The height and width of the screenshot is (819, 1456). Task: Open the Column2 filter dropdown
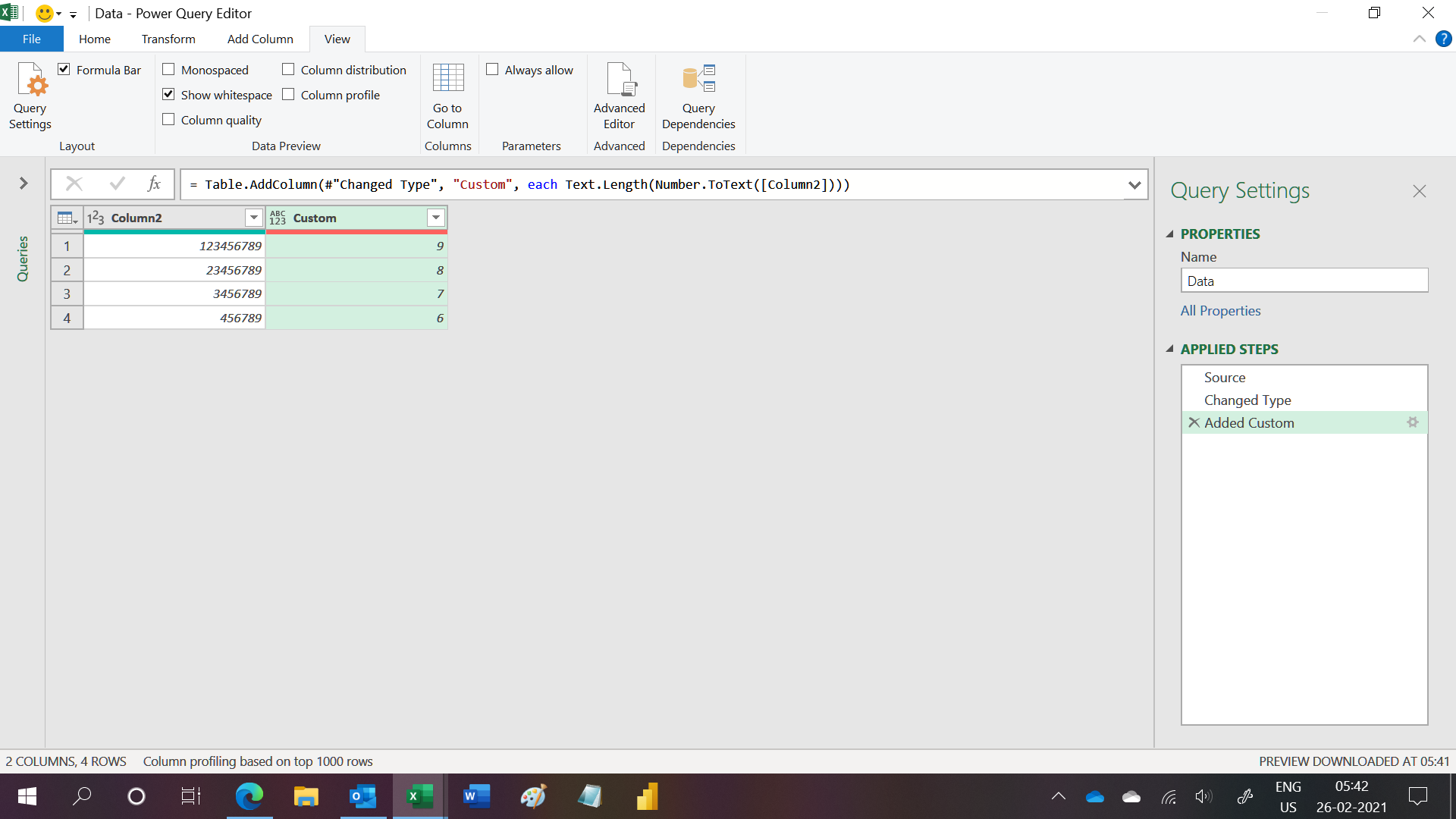click(x=253, y=218)
